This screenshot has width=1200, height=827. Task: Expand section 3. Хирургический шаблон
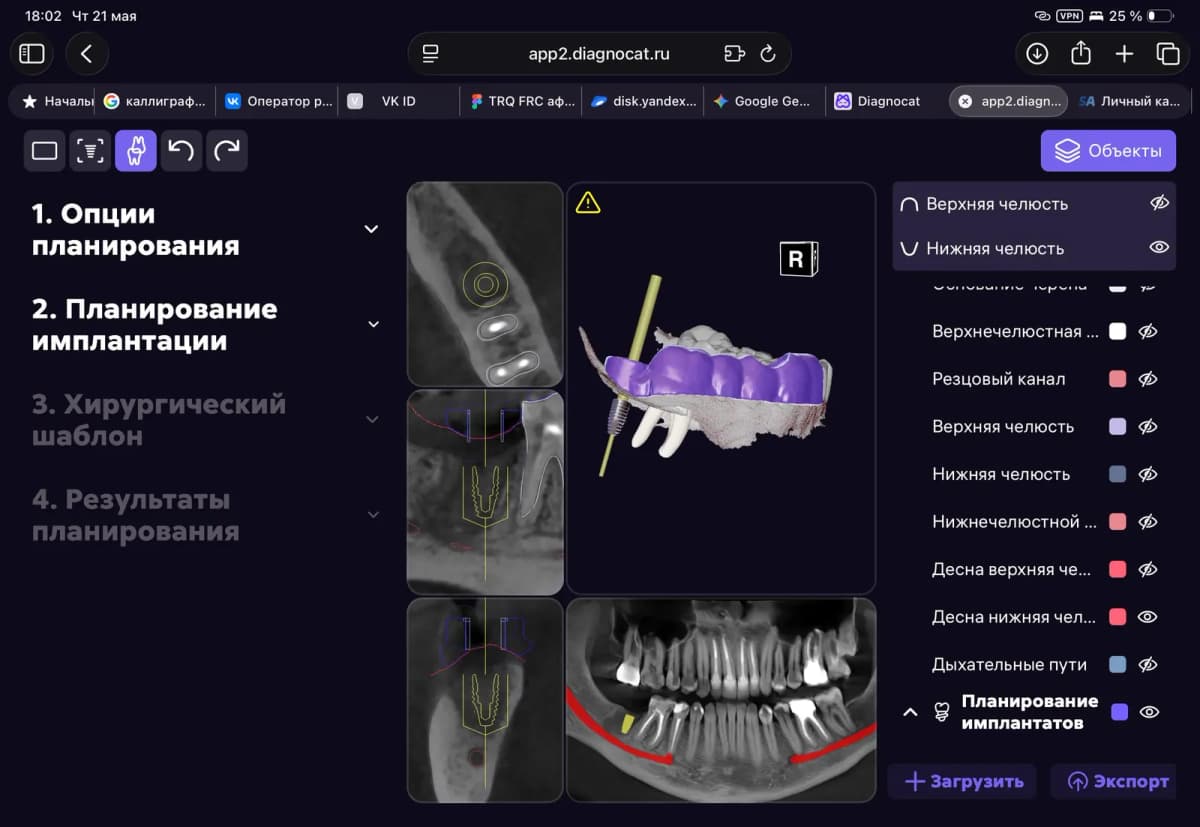click(x=373, y=419)
